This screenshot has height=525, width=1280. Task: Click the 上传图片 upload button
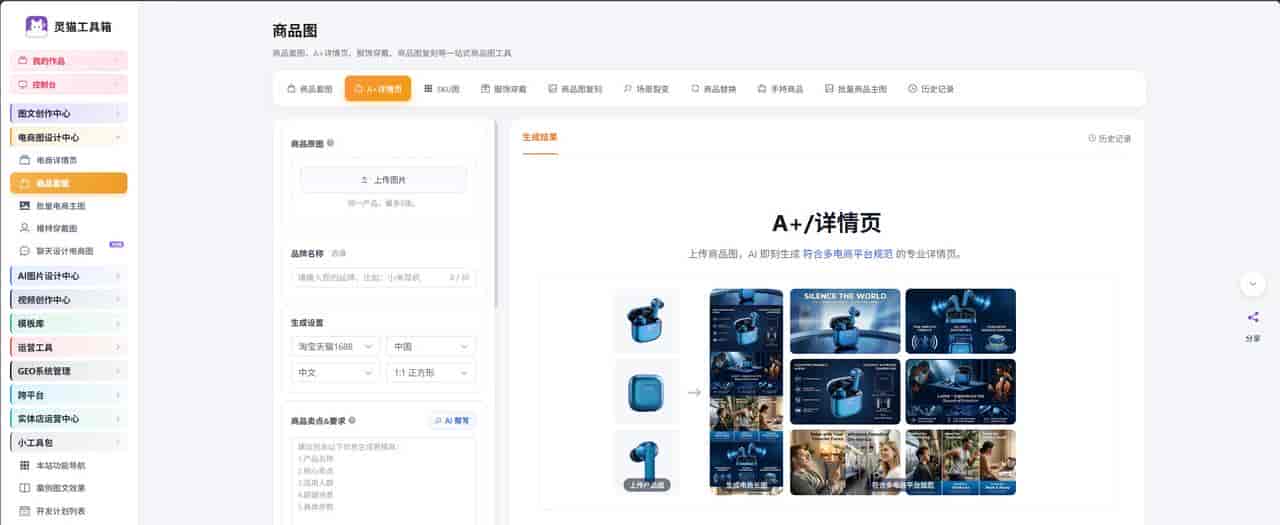point(383,180)
